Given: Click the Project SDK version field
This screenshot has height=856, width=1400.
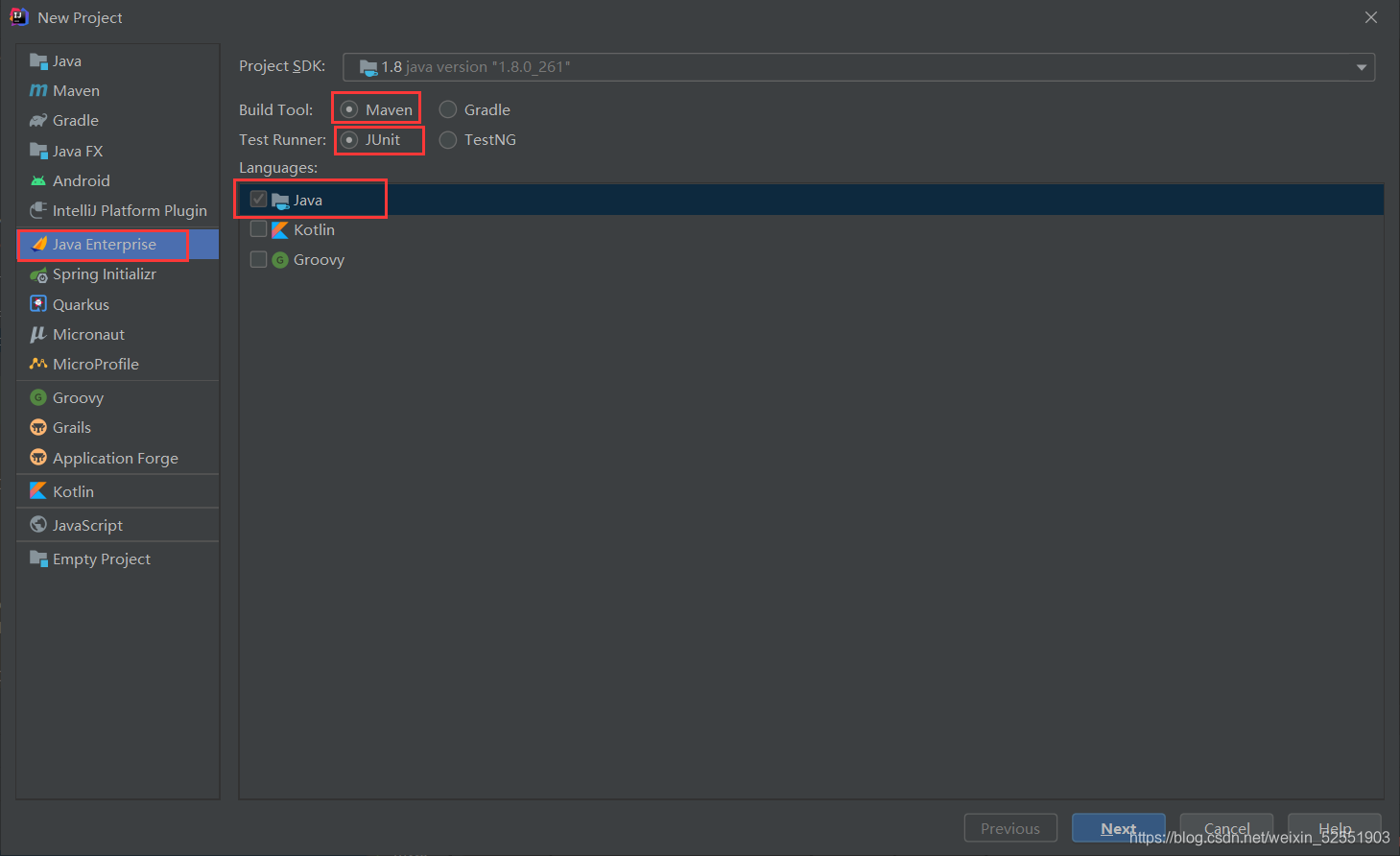Looking at the screenshot, I should 859,67.
